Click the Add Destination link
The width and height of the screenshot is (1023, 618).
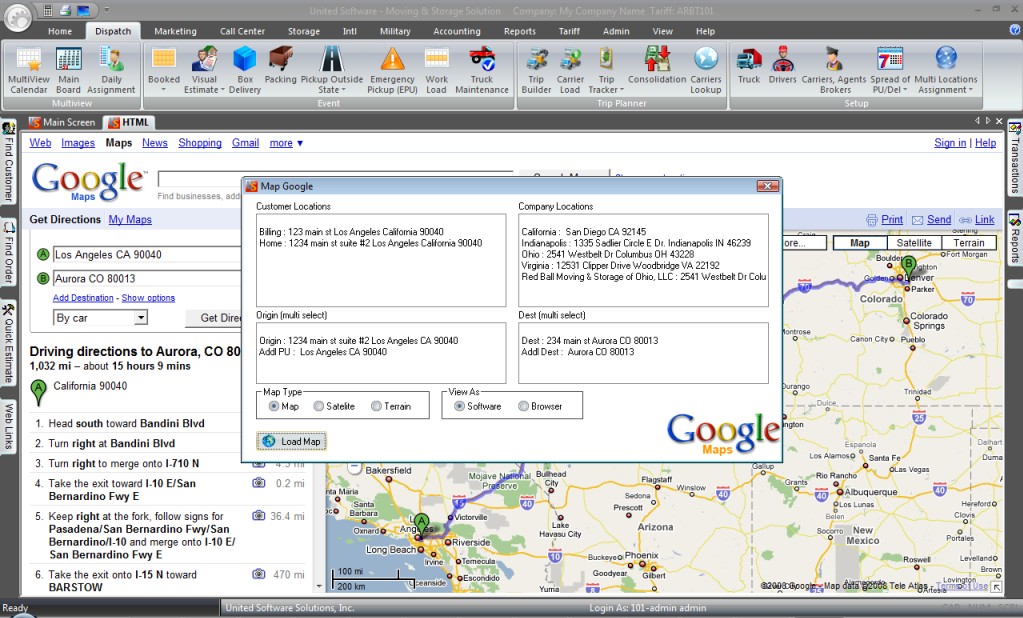click(83, 298)
